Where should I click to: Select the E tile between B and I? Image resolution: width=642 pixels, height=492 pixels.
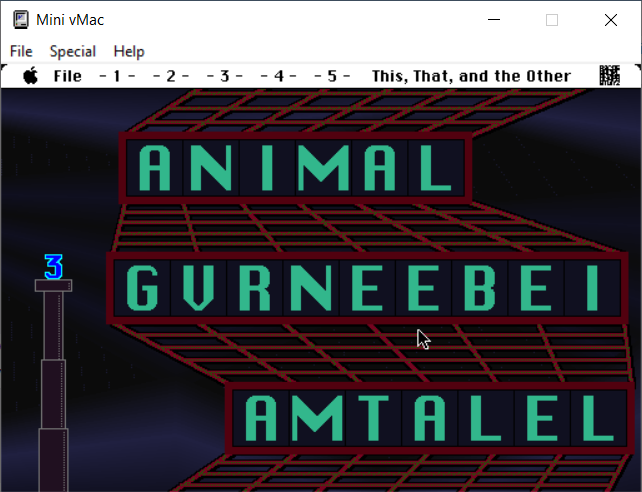536,288
